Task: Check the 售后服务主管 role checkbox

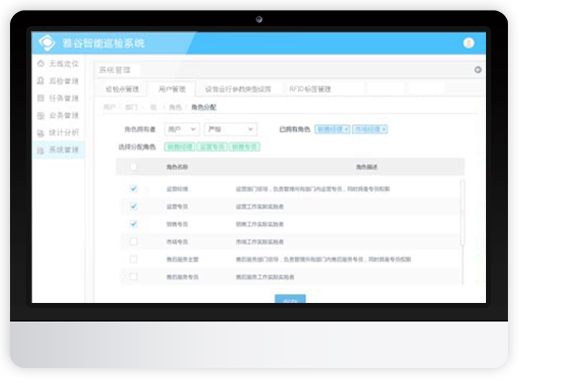Action: [x=133, y=259]
